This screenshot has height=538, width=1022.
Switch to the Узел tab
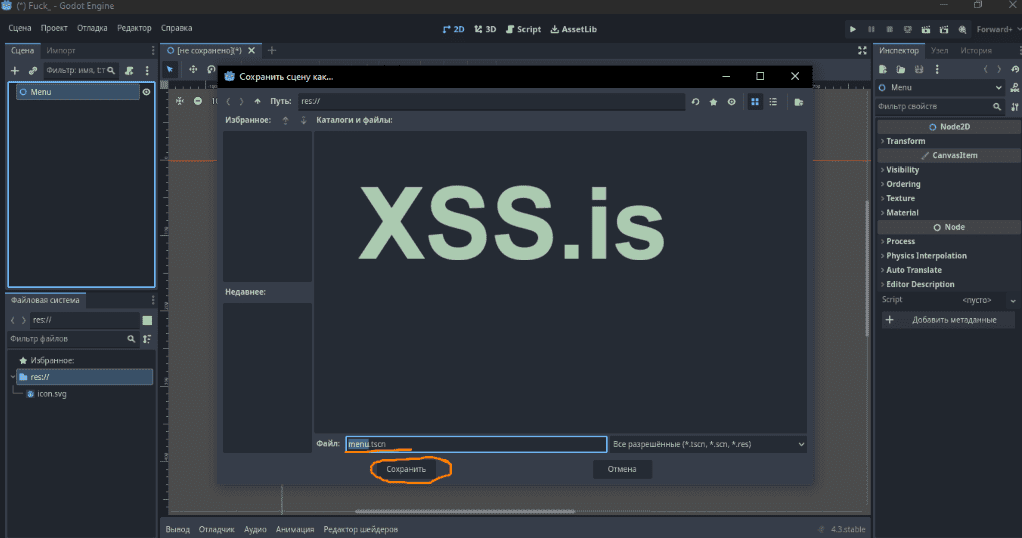pos(939,50)
